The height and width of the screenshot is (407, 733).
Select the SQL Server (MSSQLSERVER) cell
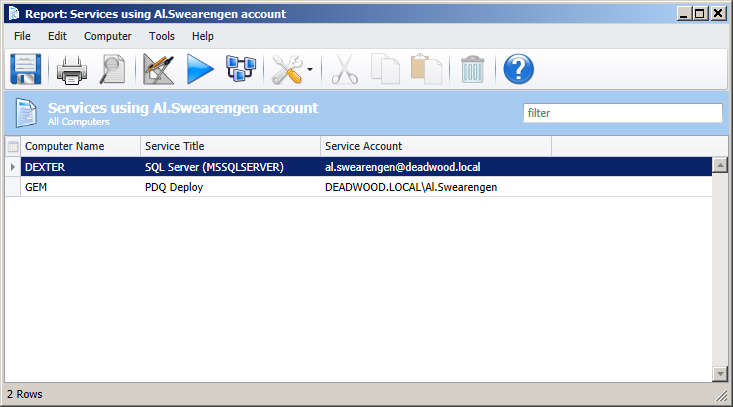click(x=230, y=167)
